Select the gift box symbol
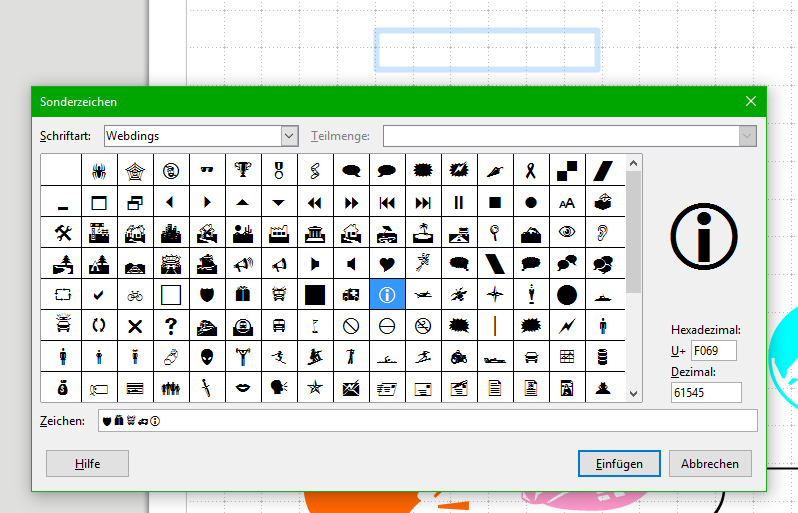798x513 pixels. pos(243,295)
